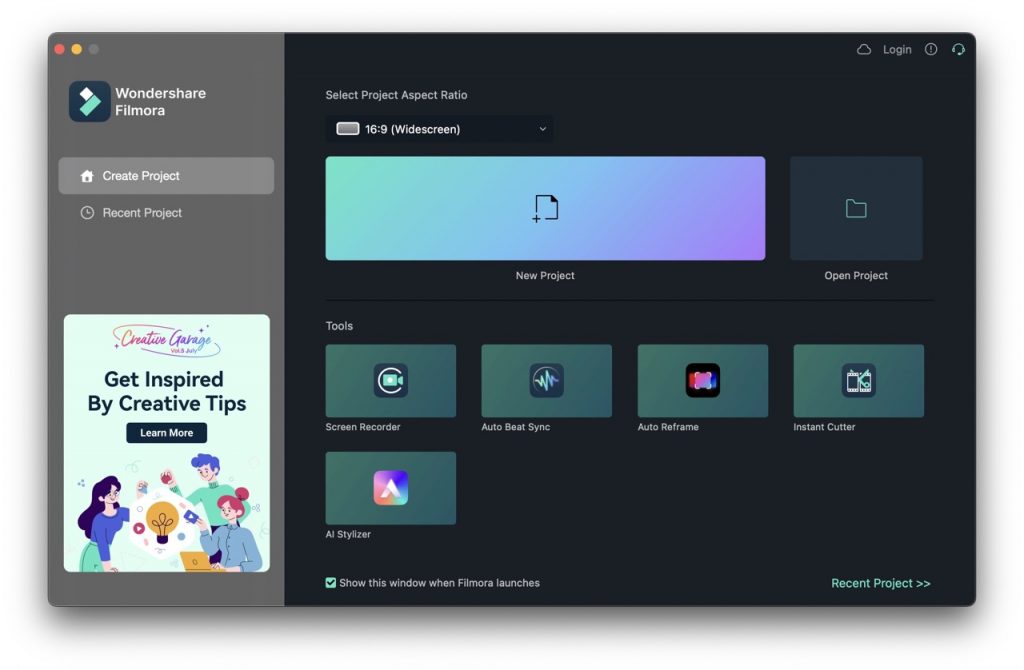The width and height of the screenshot is (1024, 670).
Task: Click the AI Stylizer label text
Action: [348, 534]
